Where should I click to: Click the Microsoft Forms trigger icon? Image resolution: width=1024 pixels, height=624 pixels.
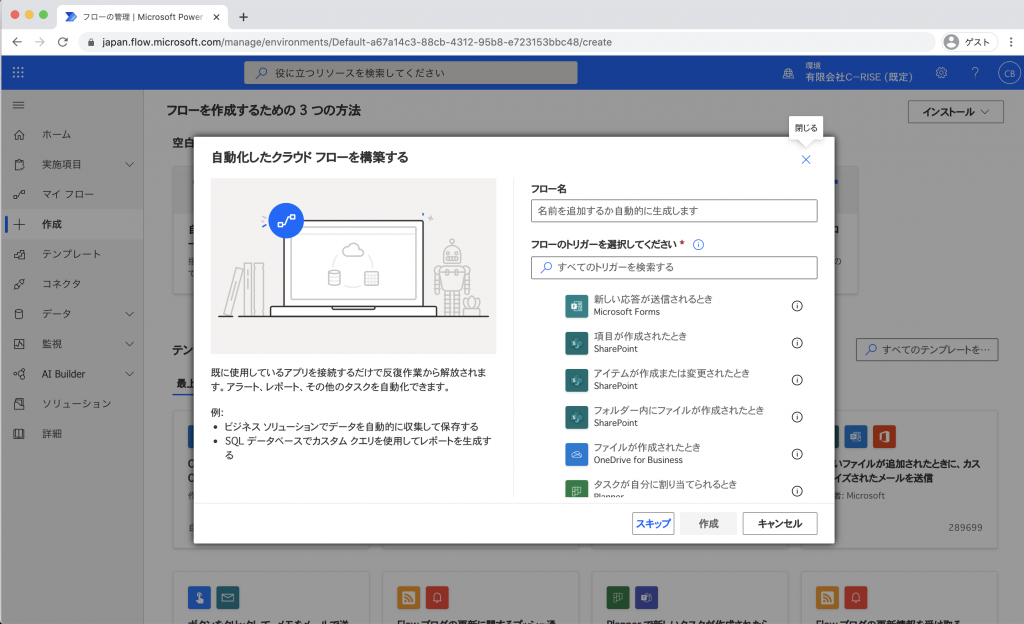point(577,306)
